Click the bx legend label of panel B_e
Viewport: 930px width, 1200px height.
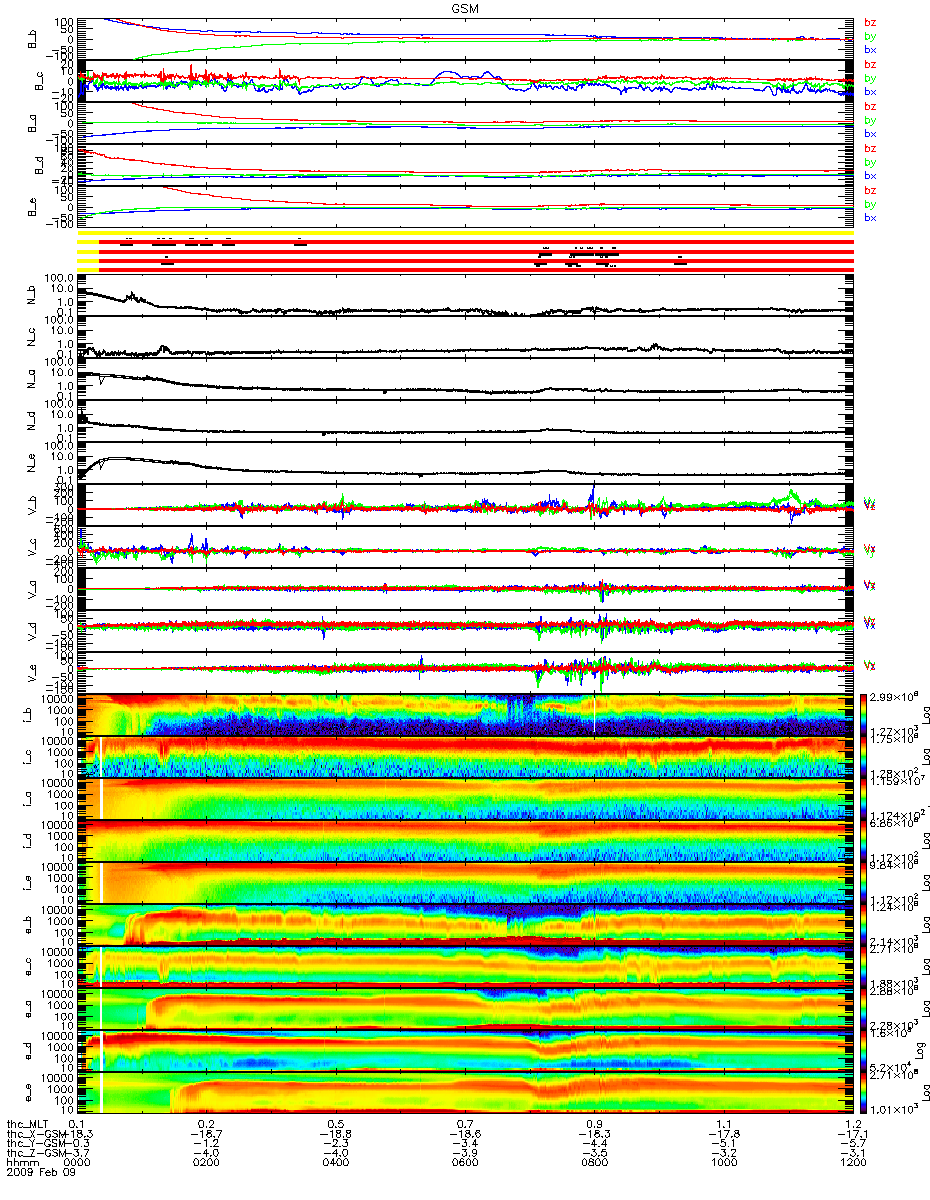tap(870, 217)
